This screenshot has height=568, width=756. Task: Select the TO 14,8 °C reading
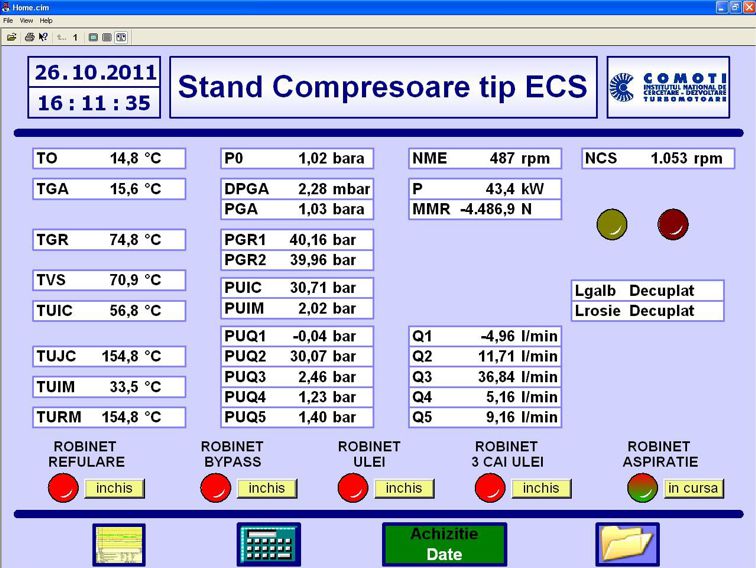point(109,159)
